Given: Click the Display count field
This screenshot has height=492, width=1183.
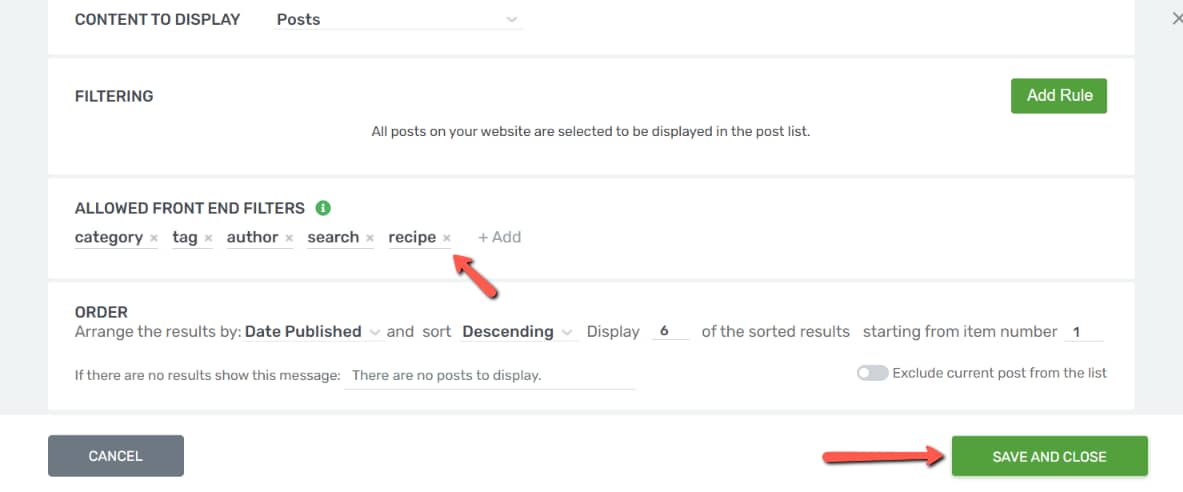Looking at the screenshot, I should 671,332.
